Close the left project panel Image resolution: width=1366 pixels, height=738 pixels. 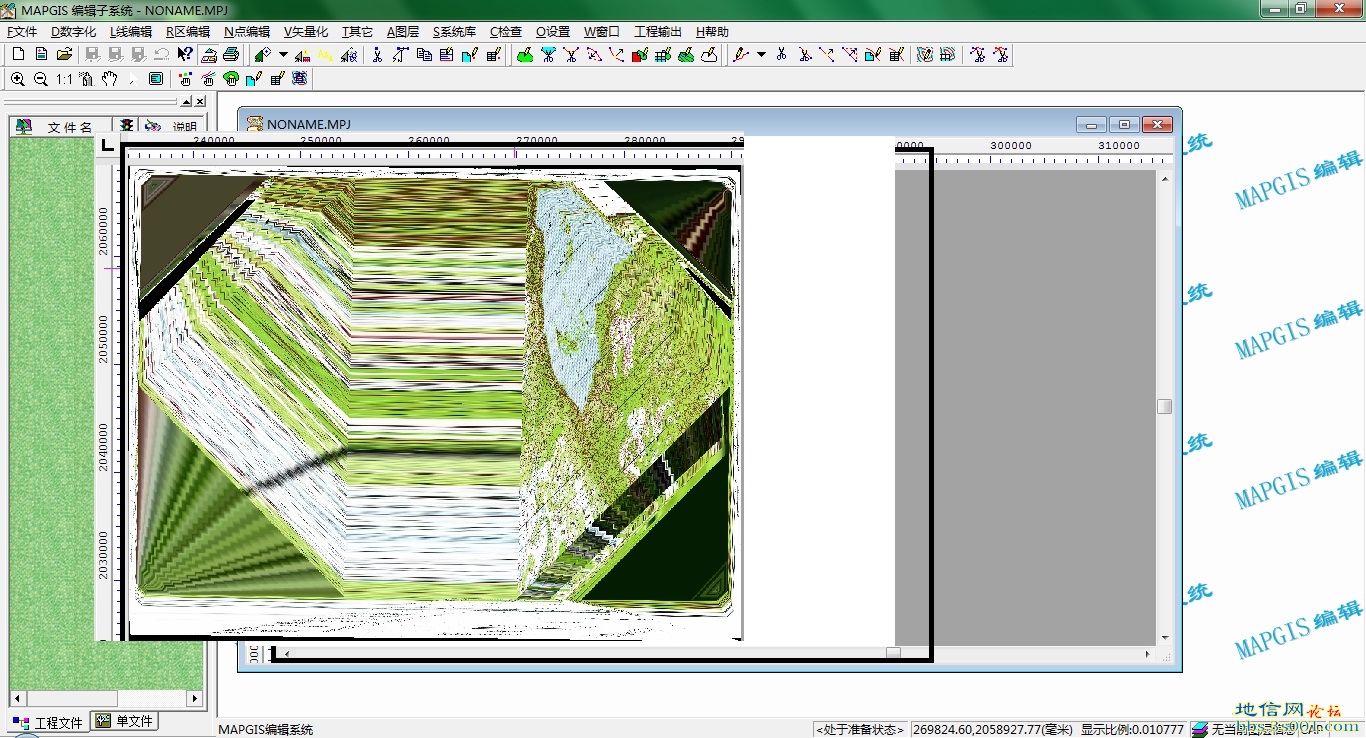[x=200, y=102]
